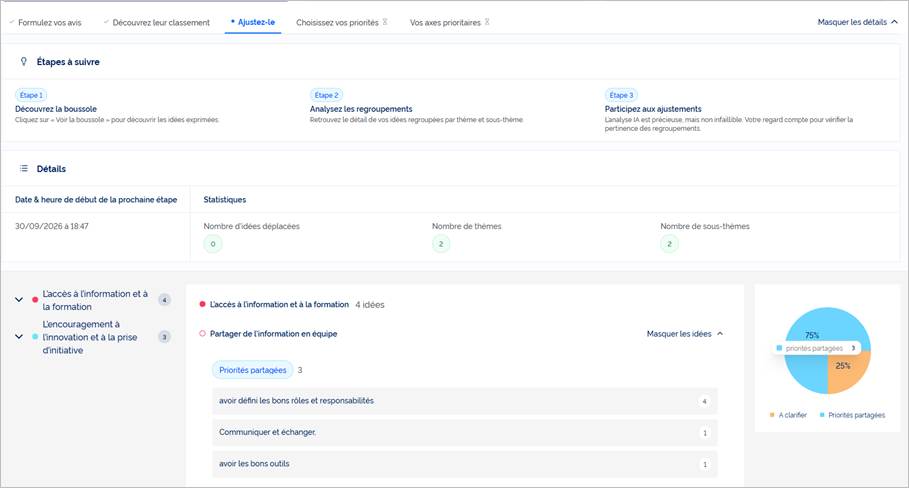This screenshot has height=488, width=909.
Task: Open 'Choisissez vos priorités' tab
Action: tap(337, 23)
